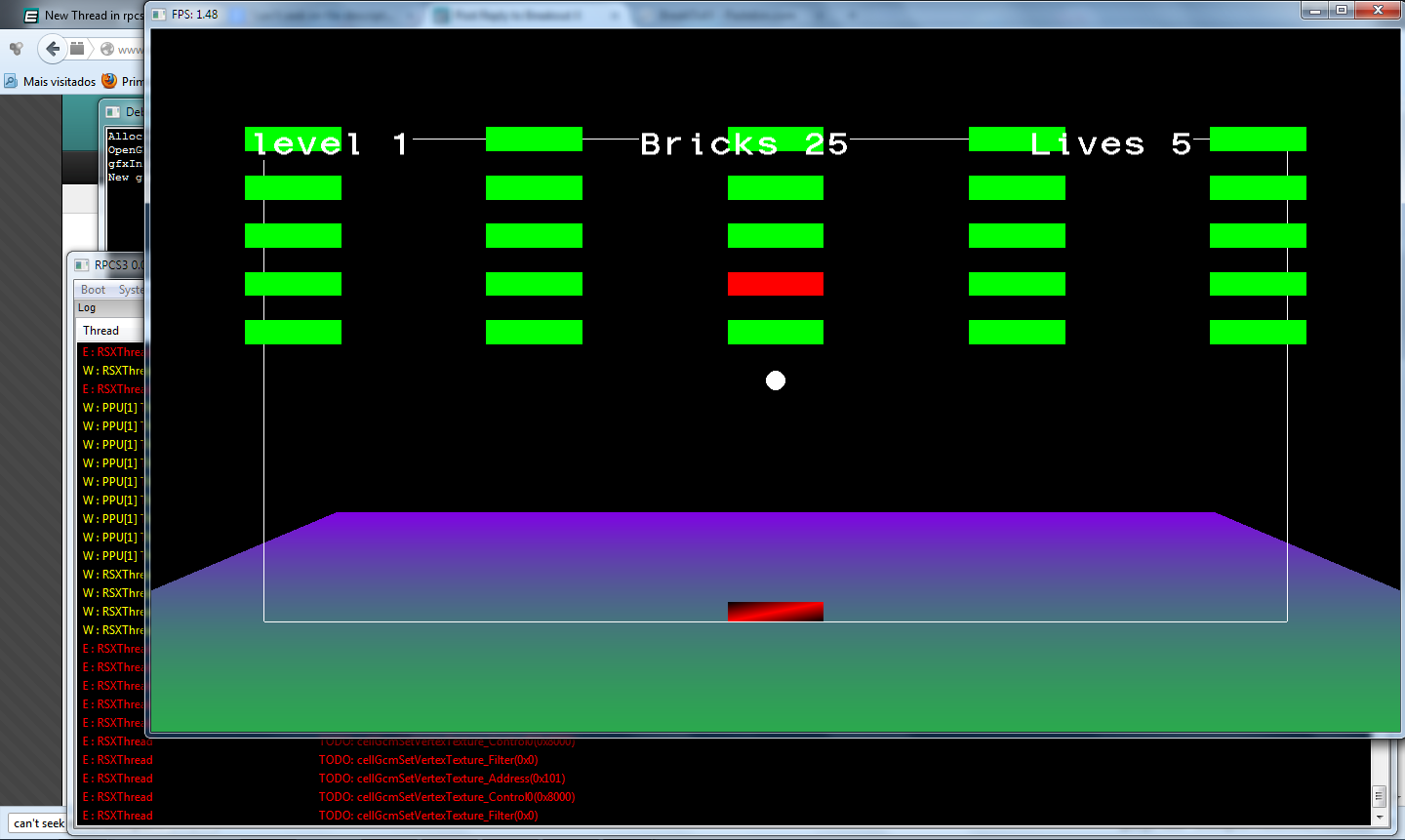Click the Thread column header in the log
The image size is (1405, 840).
[100, 331]
